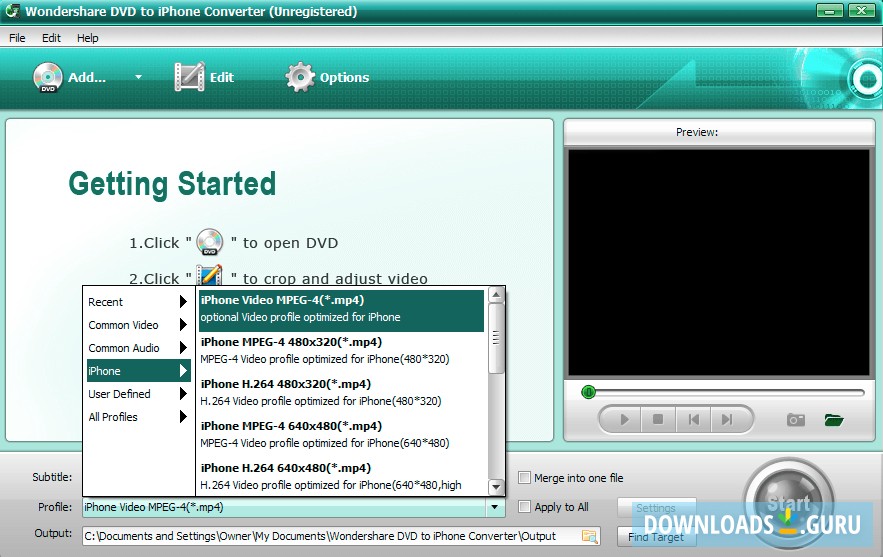This screenshot has height=557, width=883.
Task: Select iPhone H.264 640x480 profile
Action: tap(341, 476)
